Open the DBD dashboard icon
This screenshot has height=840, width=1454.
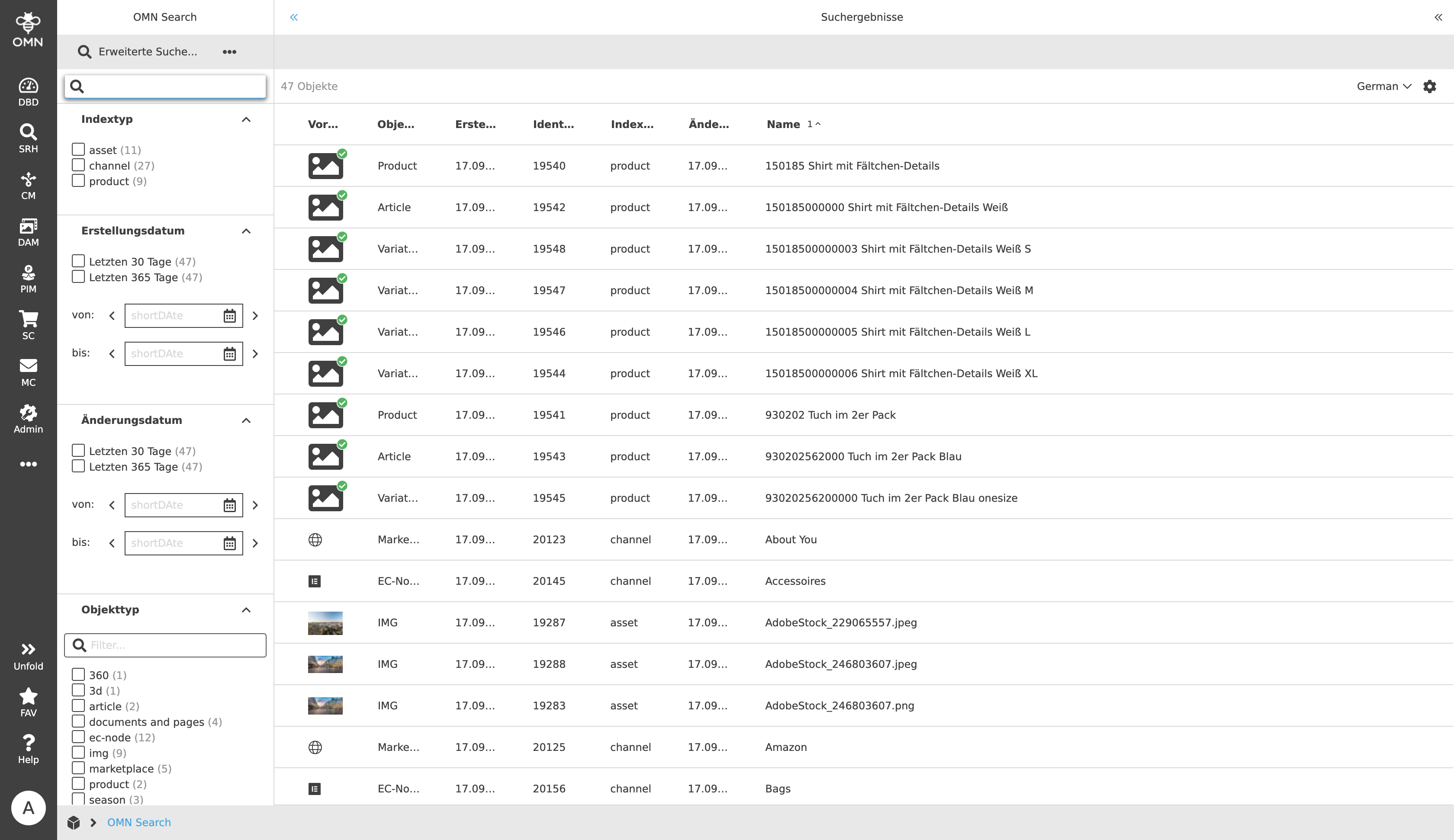pyautogui.click(x=28, y=92)
